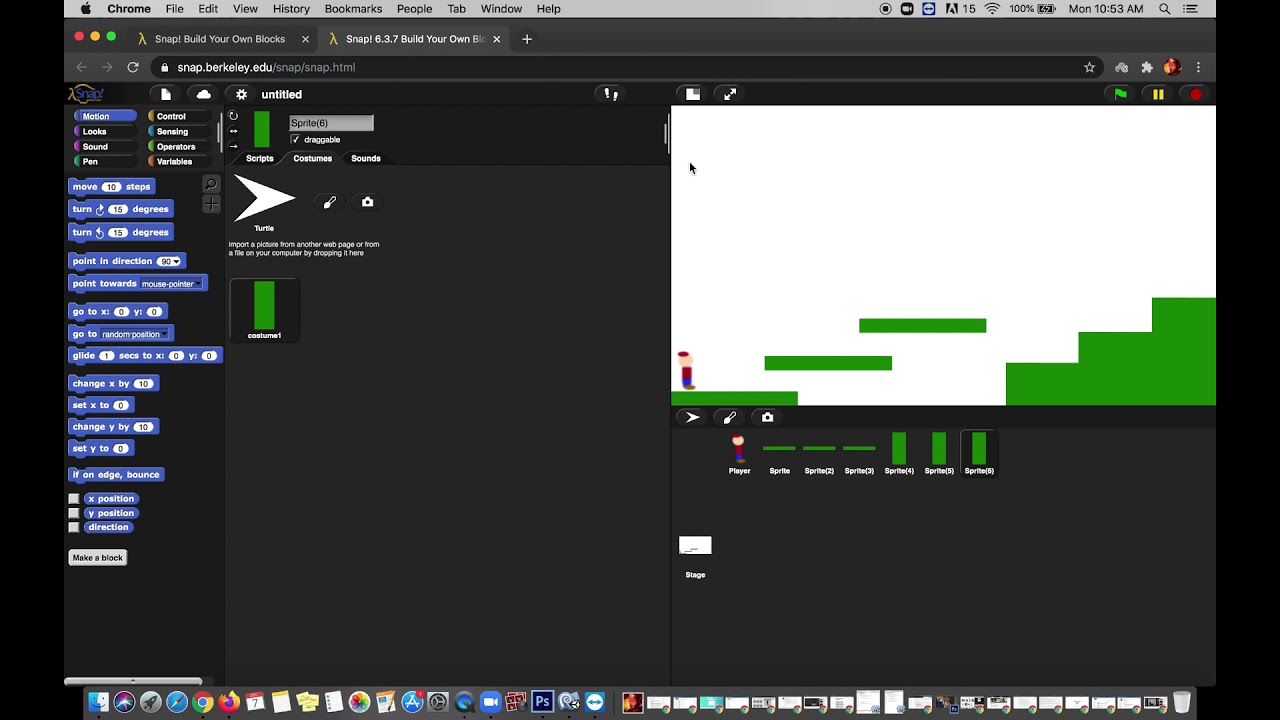Open the settings gear menu in Snap!
The height and width of the screenshot is (720, 1280).
pos(241,94)
